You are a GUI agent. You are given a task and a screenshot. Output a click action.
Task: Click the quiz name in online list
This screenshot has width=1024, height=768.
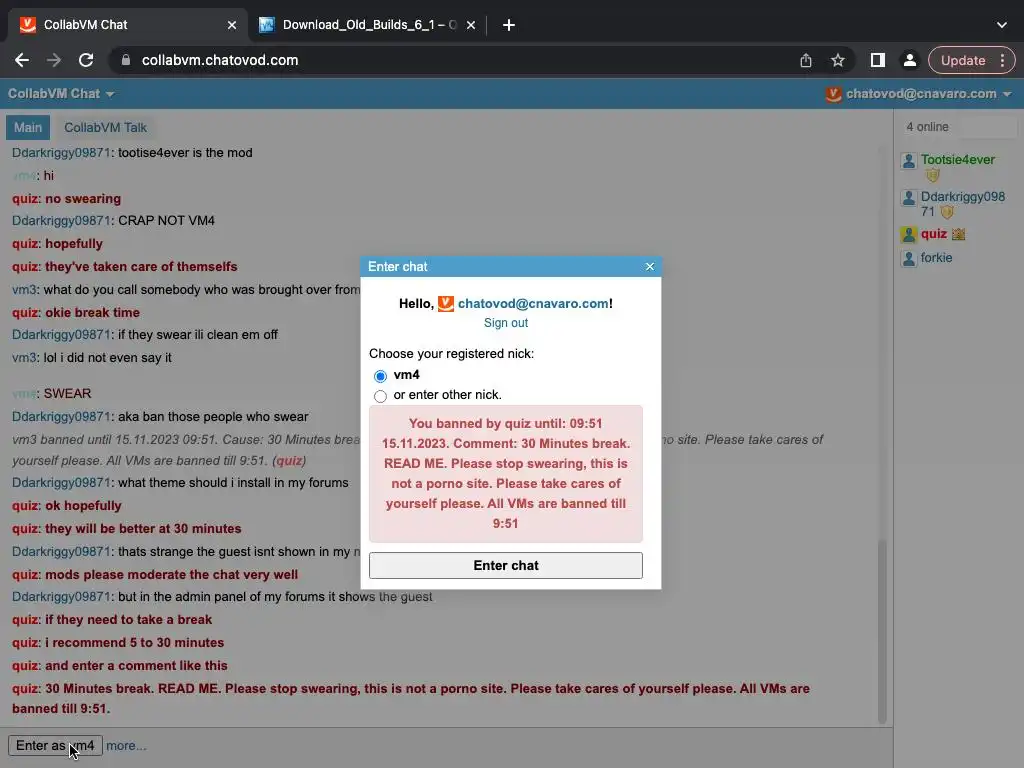[x=933, y=234]
